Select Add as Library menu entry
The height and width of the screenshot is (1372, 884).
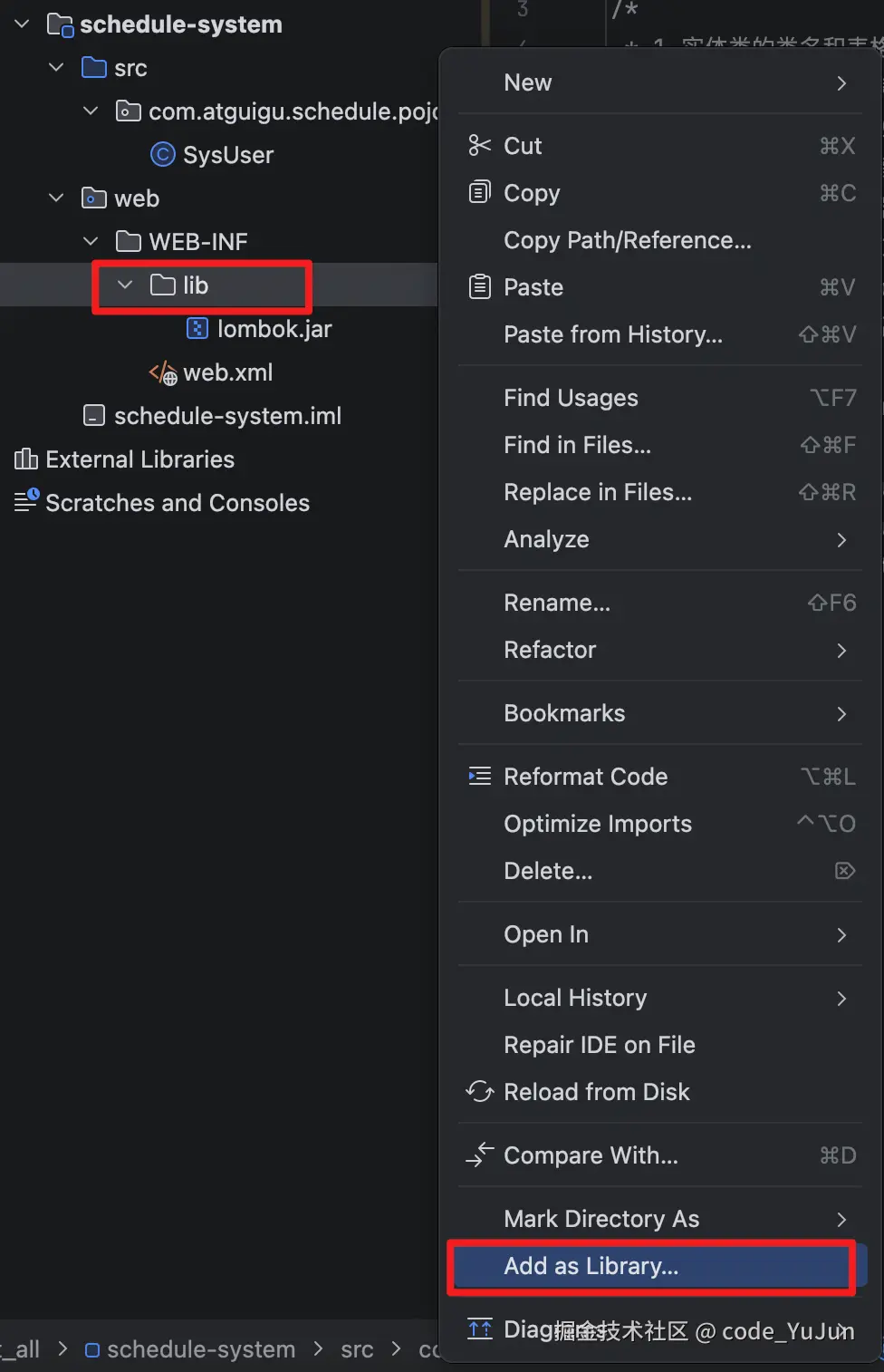pyautogui.click(x=591, y=1266)
